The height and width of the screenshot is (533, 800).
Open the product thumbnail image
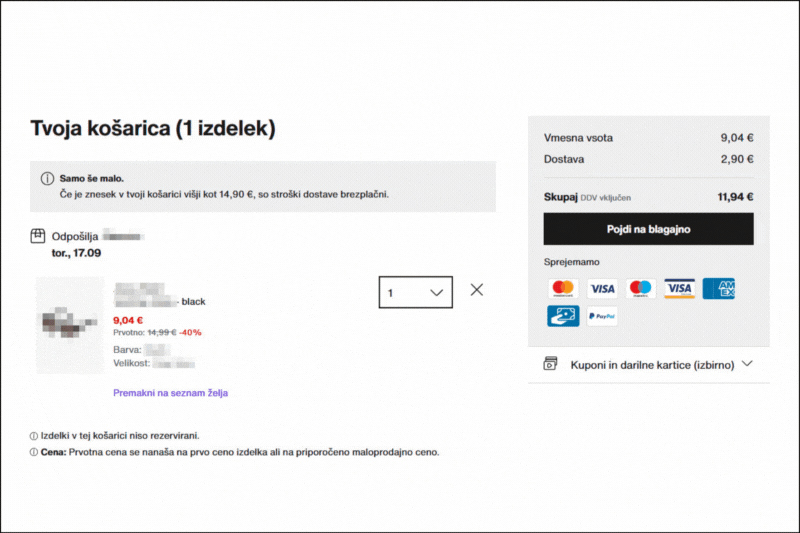point(70,325)
